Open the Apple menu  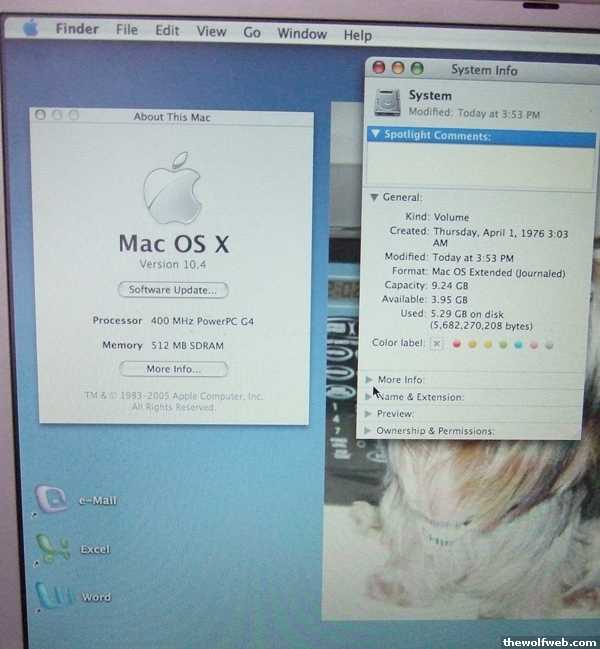(30, 28)
